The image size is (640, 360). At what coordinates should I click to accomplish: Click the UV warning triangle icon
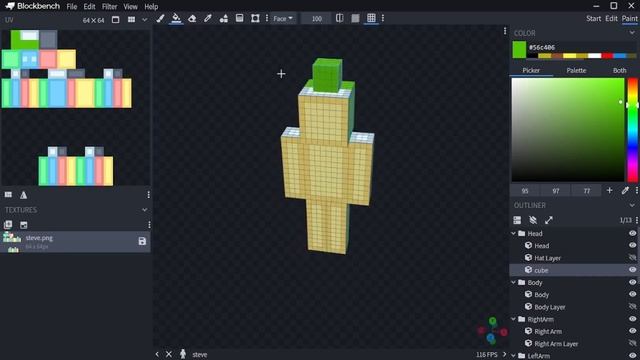[x=24, y=195]
